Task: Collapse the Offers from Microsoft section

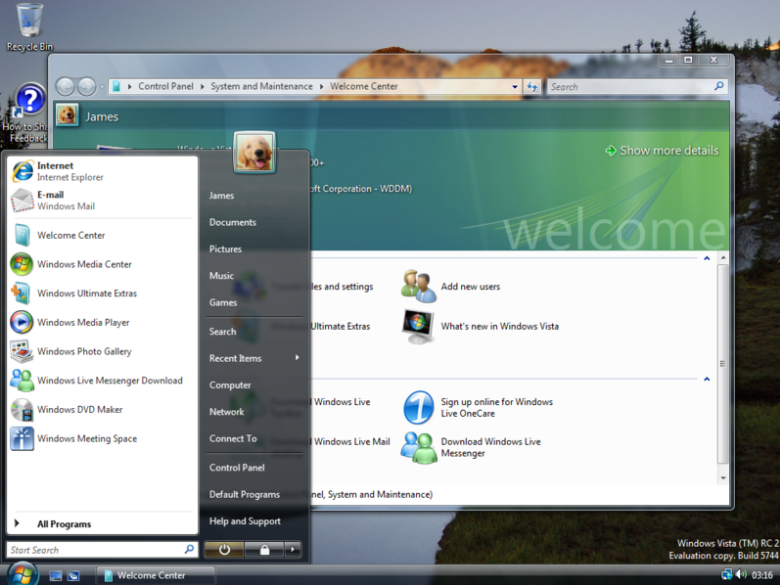Action: click(707, 379)
